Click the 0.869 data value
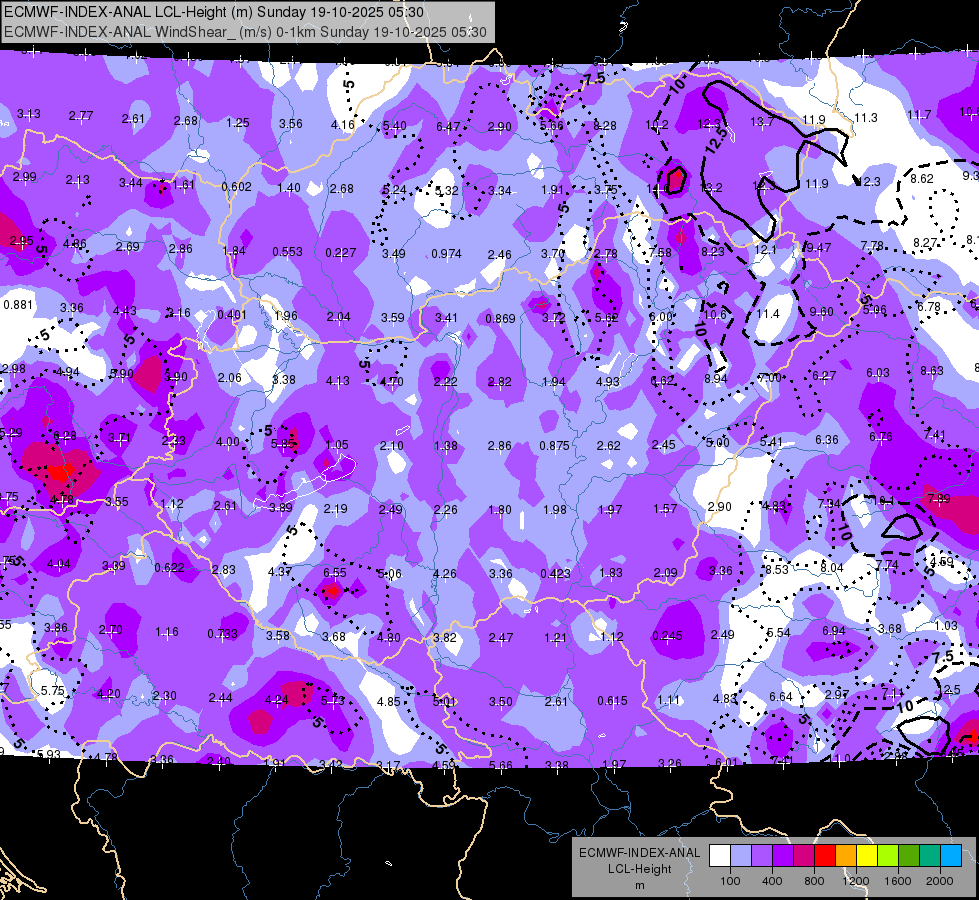The width and height of the screenshot is (979, 900). tap(500, 319)
